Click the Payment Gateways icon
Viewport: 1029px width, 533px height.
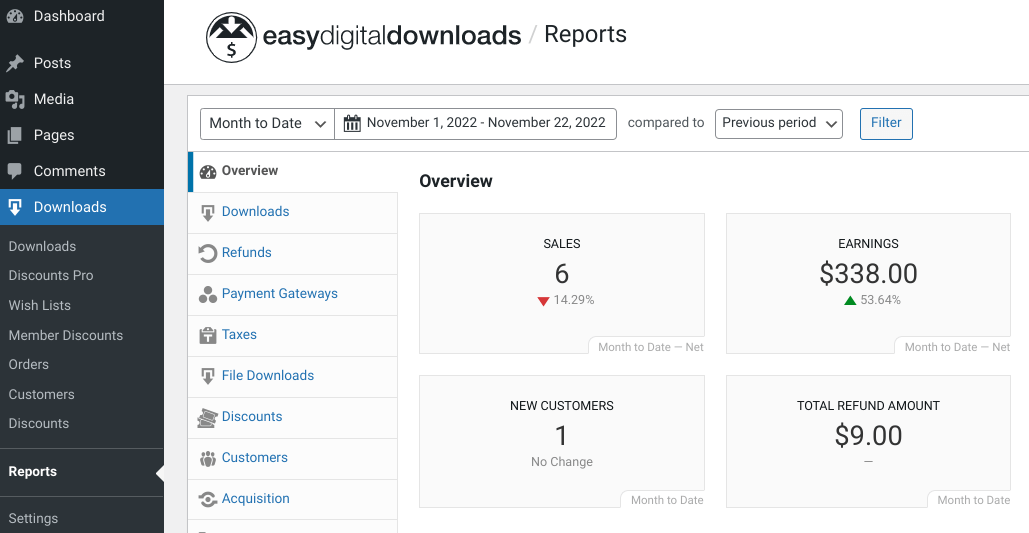(208, 294)
